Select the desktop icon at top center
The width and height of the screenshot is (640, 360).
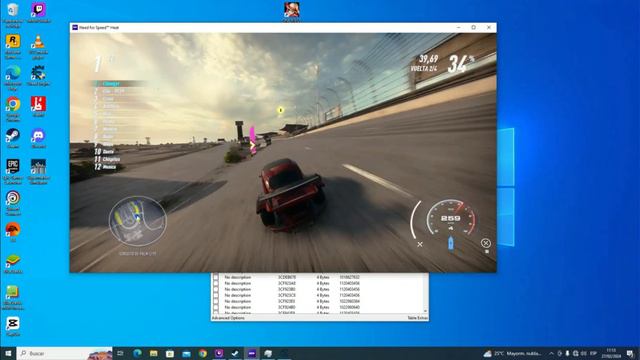(x=291, y=10)
